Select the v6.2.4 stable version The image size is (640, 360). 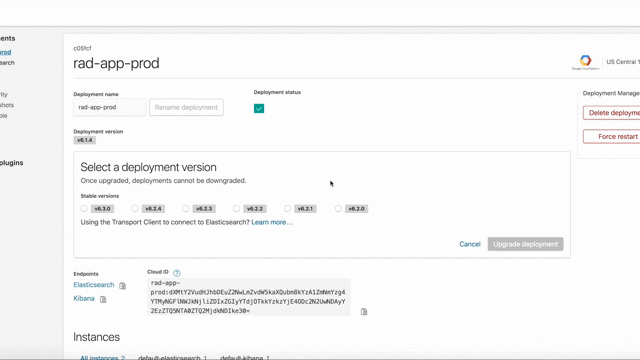135,209
